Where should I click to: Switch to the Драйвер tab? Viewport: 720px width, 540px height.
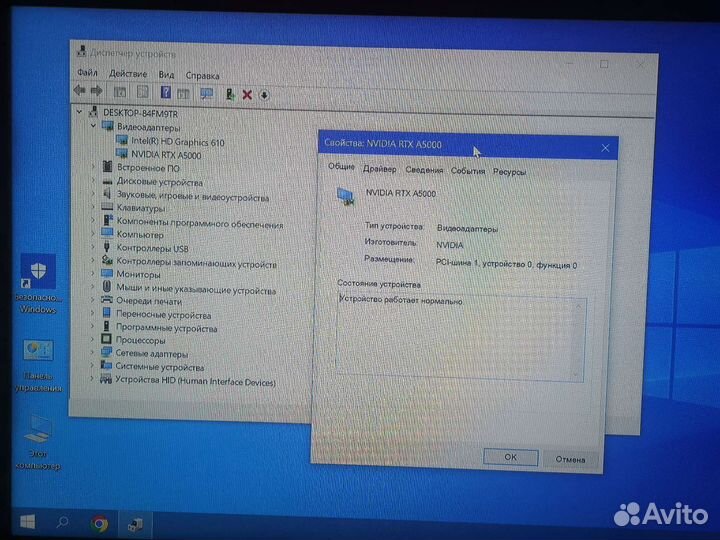coord(380,169)
